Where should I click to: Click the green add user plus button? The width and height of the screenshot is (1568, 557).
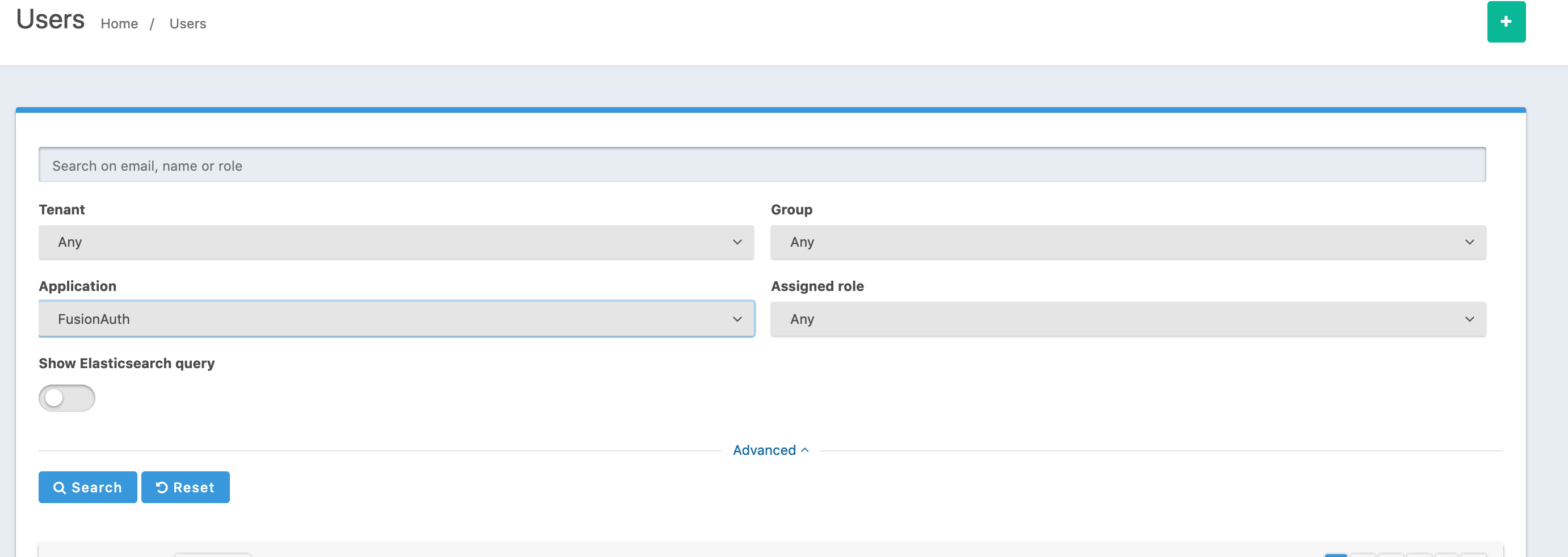point(1506,22)
